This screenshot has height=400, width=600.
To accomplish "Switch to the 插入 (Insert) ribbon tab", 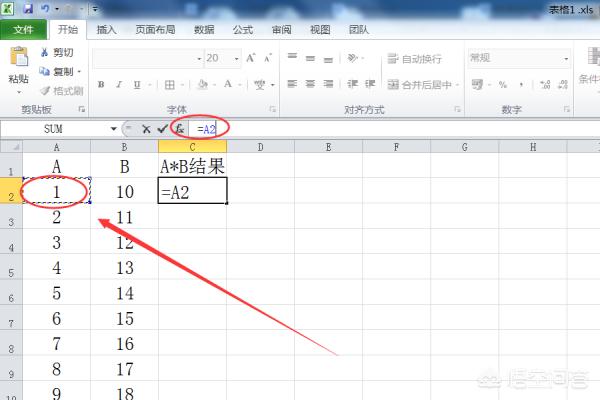I will (x=106, y=30).
